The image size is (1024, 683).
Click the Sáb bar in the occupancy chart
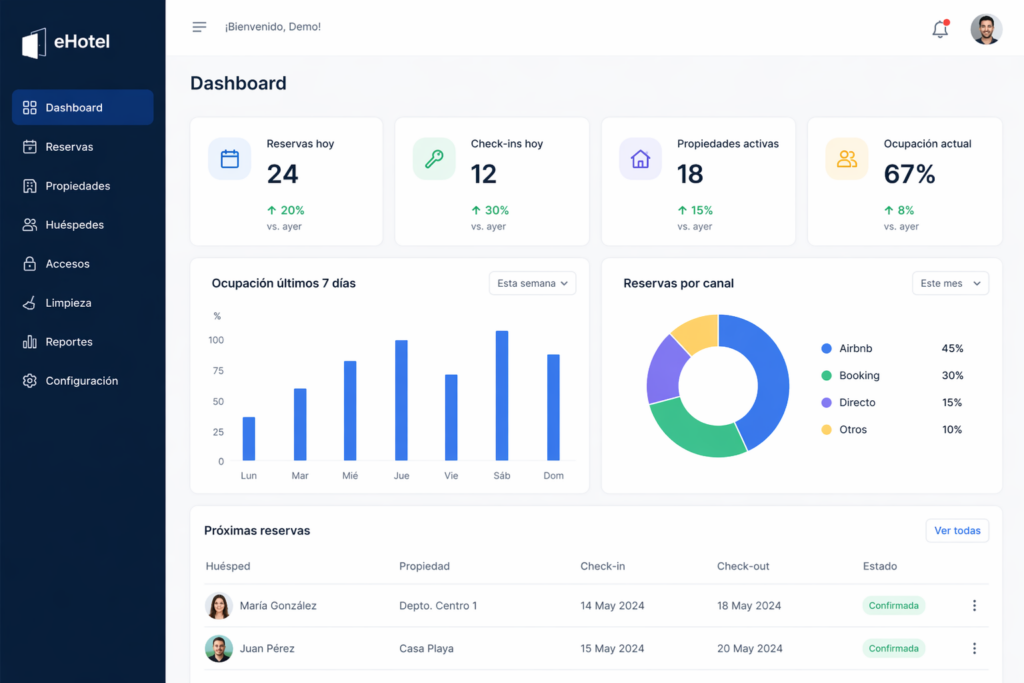[x=502, y=396]
